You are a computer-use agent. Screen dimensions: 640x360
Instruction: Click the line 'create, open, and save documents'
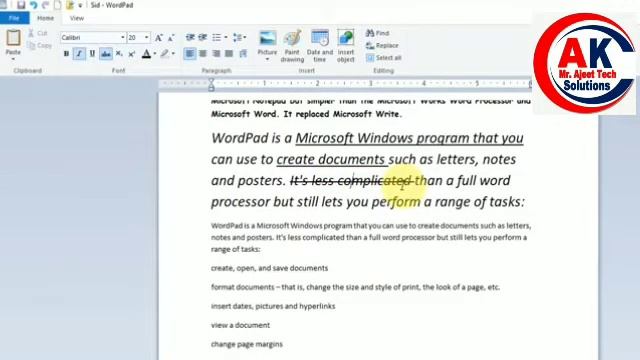coord(269,268)
